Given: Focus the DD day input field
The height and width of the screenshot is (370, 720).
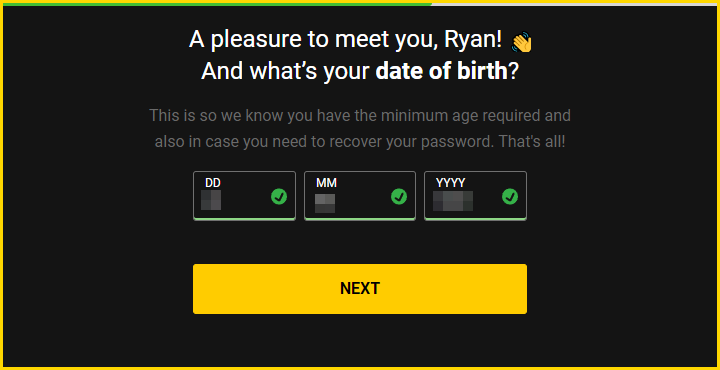Looking at the screenshot, I should click(x=244, y=196).
